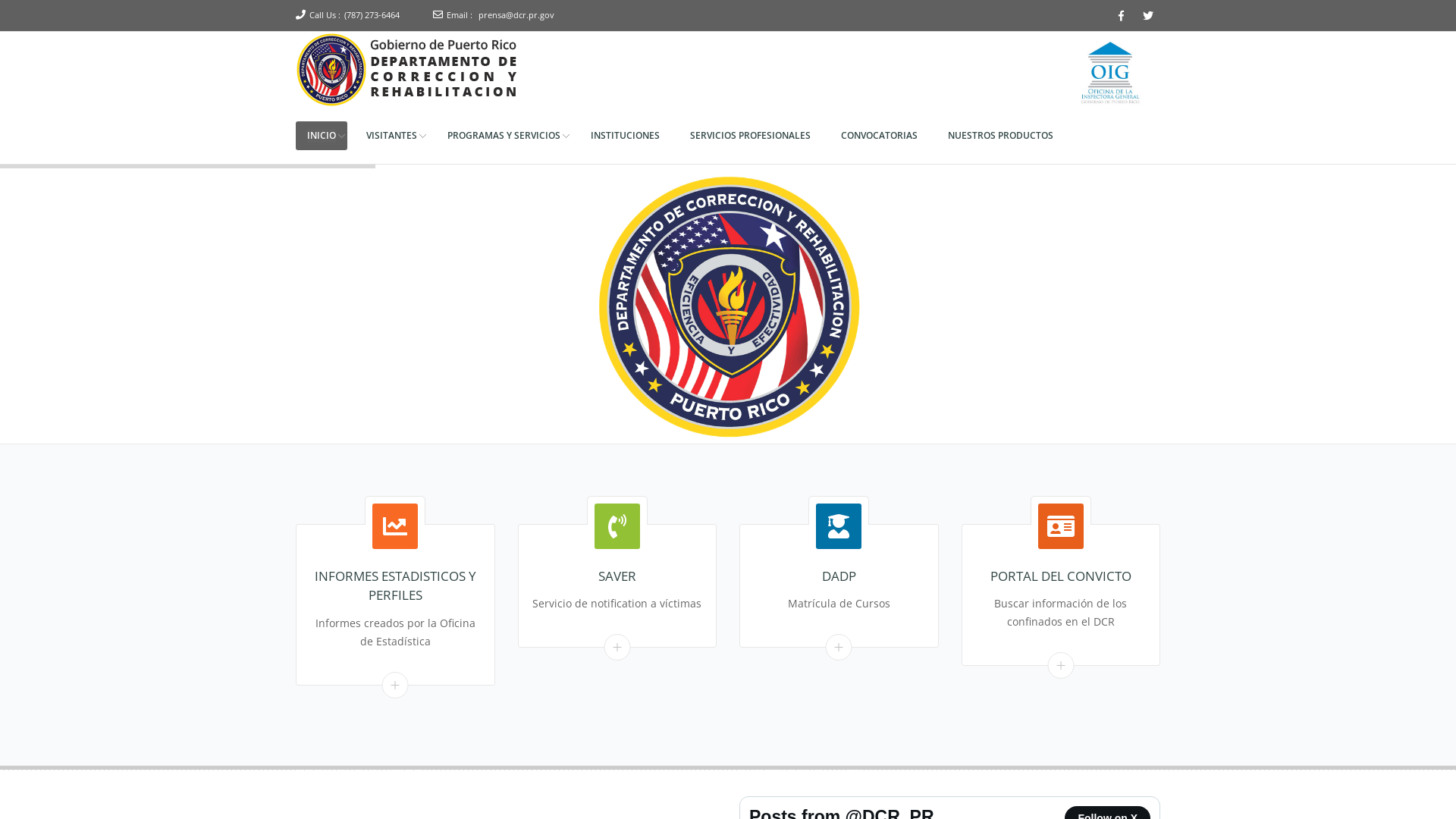Click the phone number (787) 273-6464
Screen dimensions: 1456x819
tap(372, 15)
